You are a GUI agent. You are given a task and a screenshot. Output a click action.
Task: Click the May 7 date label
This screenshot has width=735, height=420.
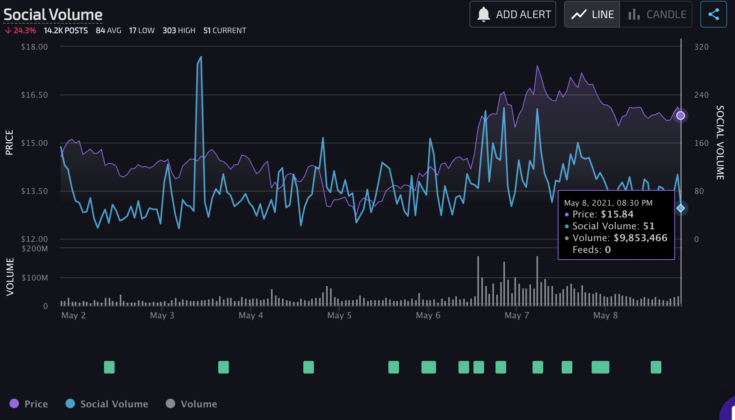[517, 315]
